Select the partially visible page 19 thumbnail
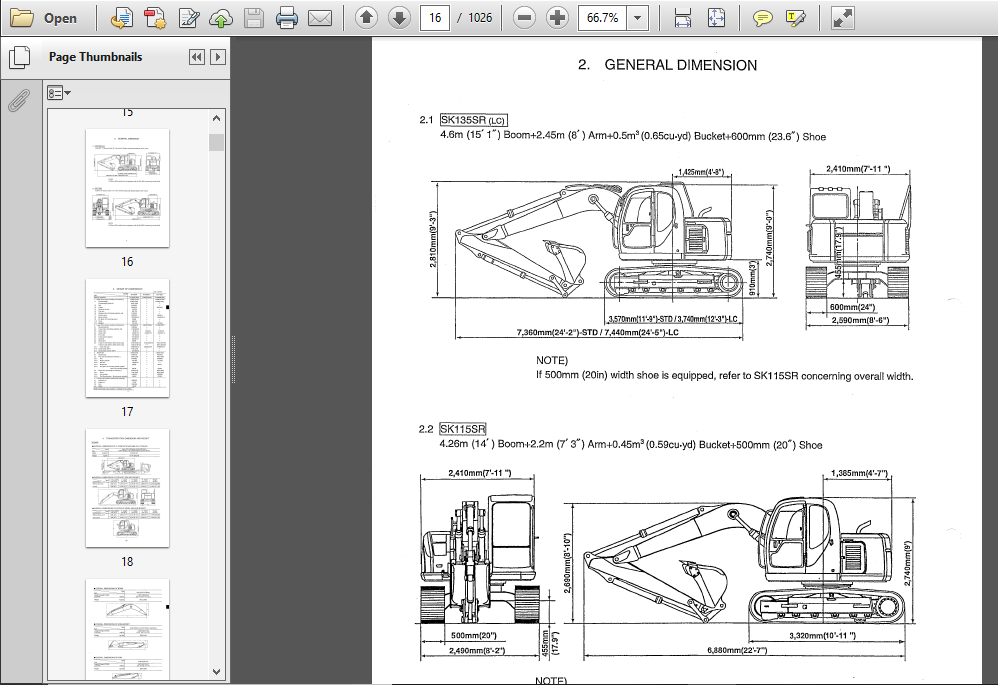Screen dimensions: 998x685 (127, 629)
